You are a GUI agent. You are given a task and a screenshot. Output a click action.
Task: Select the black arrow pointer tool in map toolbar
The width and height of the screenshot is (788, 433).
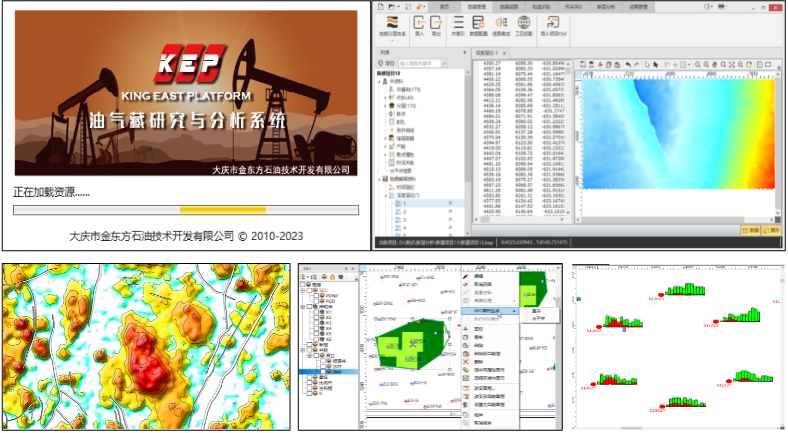[656, 65]
